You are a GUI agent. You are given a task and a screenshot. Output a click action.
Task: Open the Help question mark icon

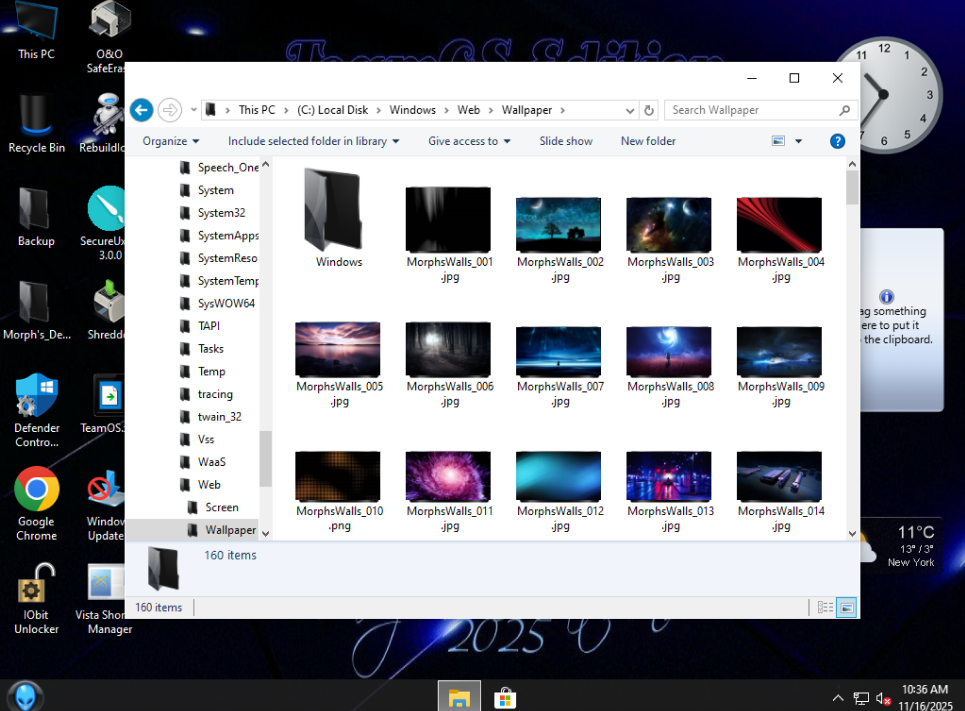pyautogui.click(x=838, y=141)
